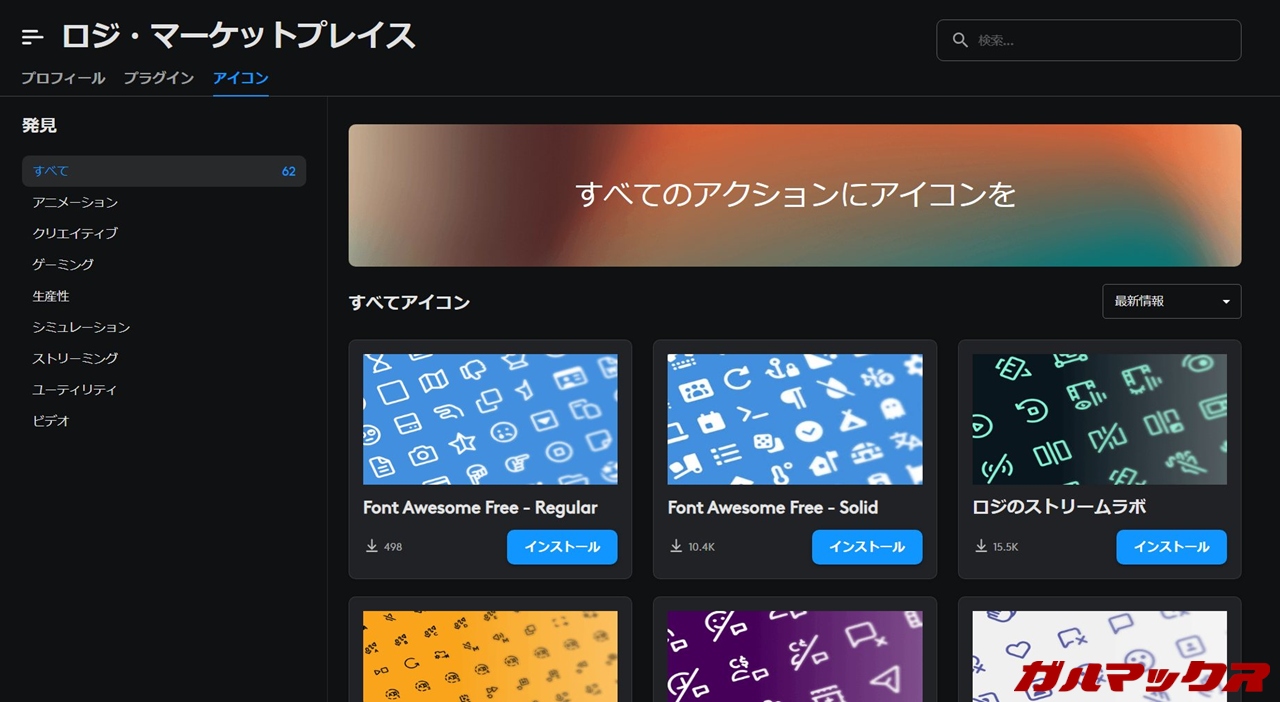Click download icon on Font Awesome Solid

point(677,547)
